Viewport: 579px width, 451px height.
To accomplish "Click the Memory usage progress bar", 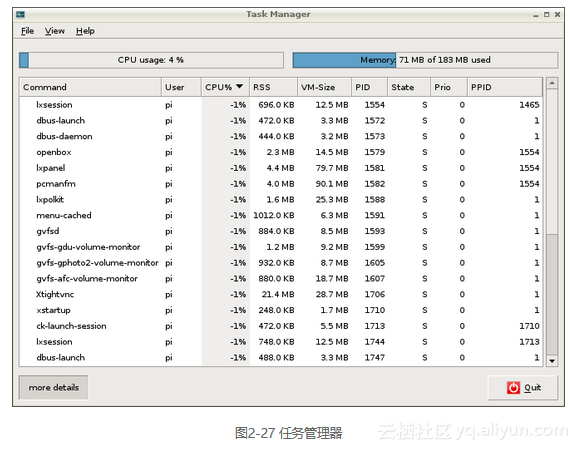I will click(425, 60).
